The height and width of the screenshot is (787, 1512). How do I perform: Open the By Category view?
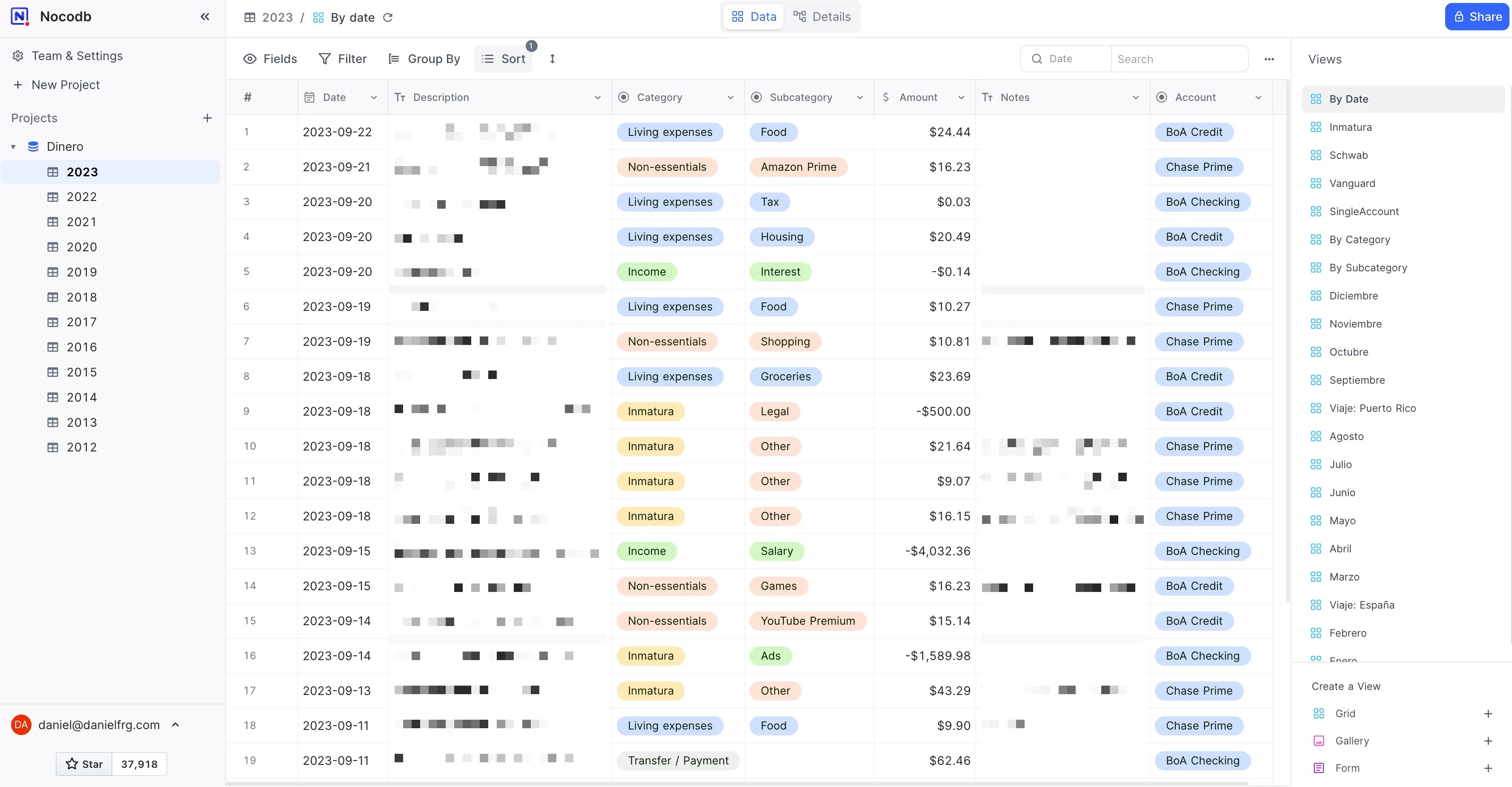tap(1359, 240)
